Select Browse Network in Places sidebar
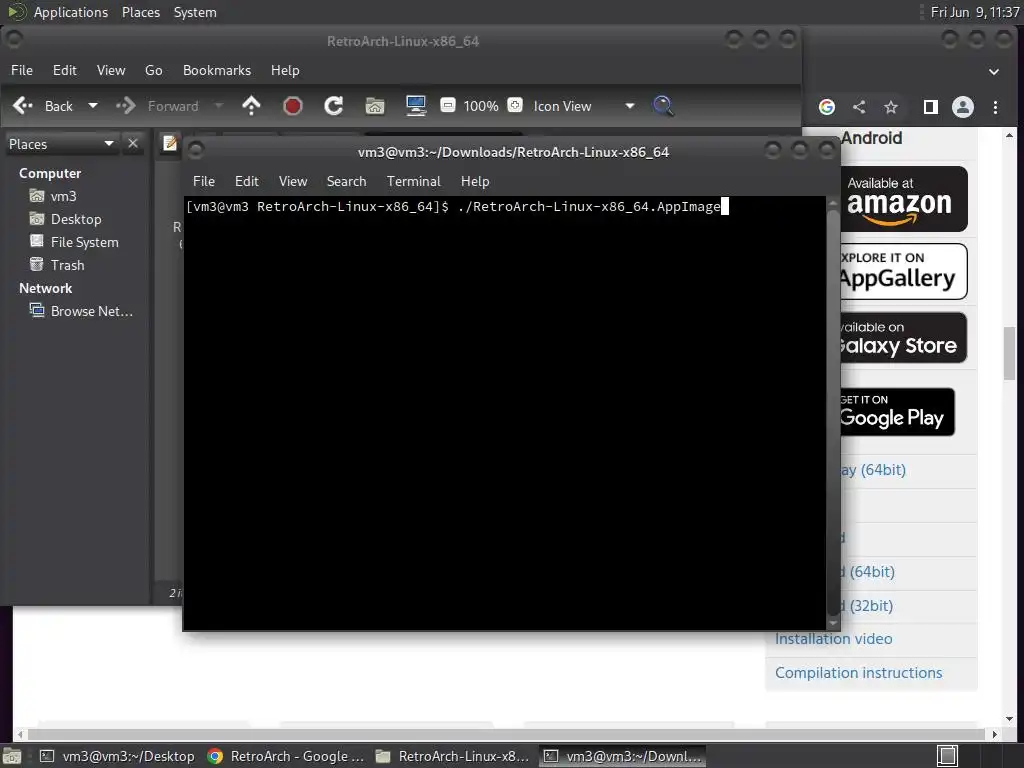This screenshot has height=768, width=1024. 81,311
